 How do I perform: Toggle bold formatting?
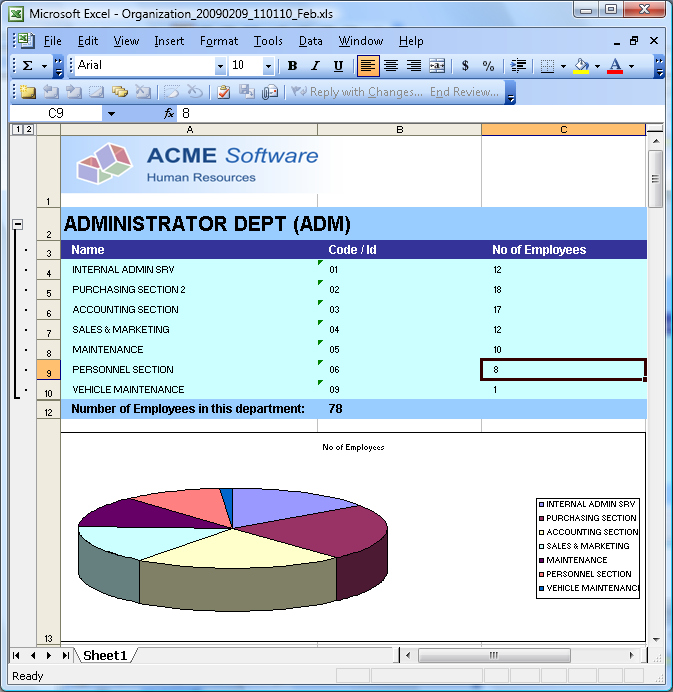(292, 66)
